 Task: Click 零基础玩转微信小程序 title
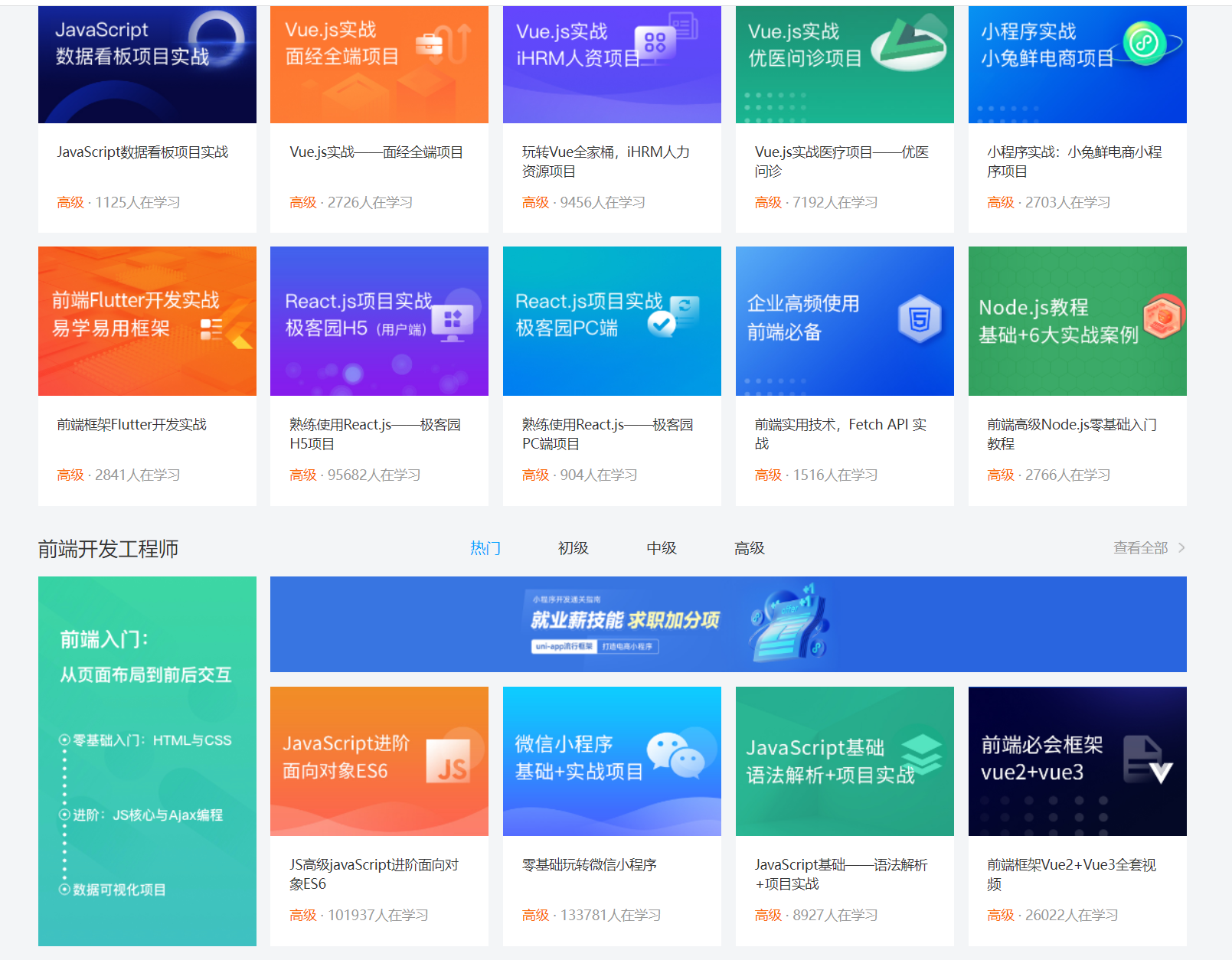(590, 865)
